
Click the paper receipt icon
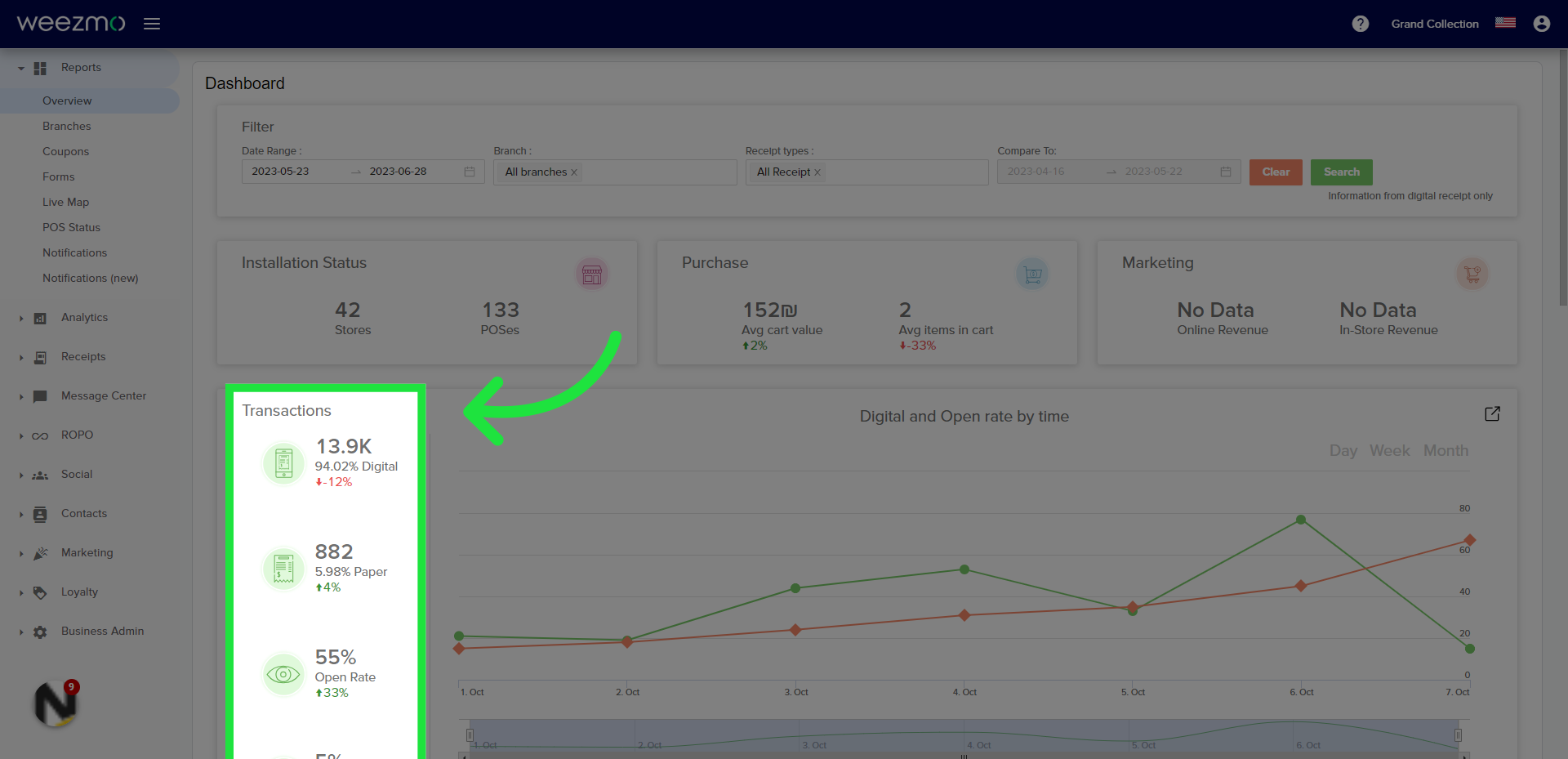283,569
